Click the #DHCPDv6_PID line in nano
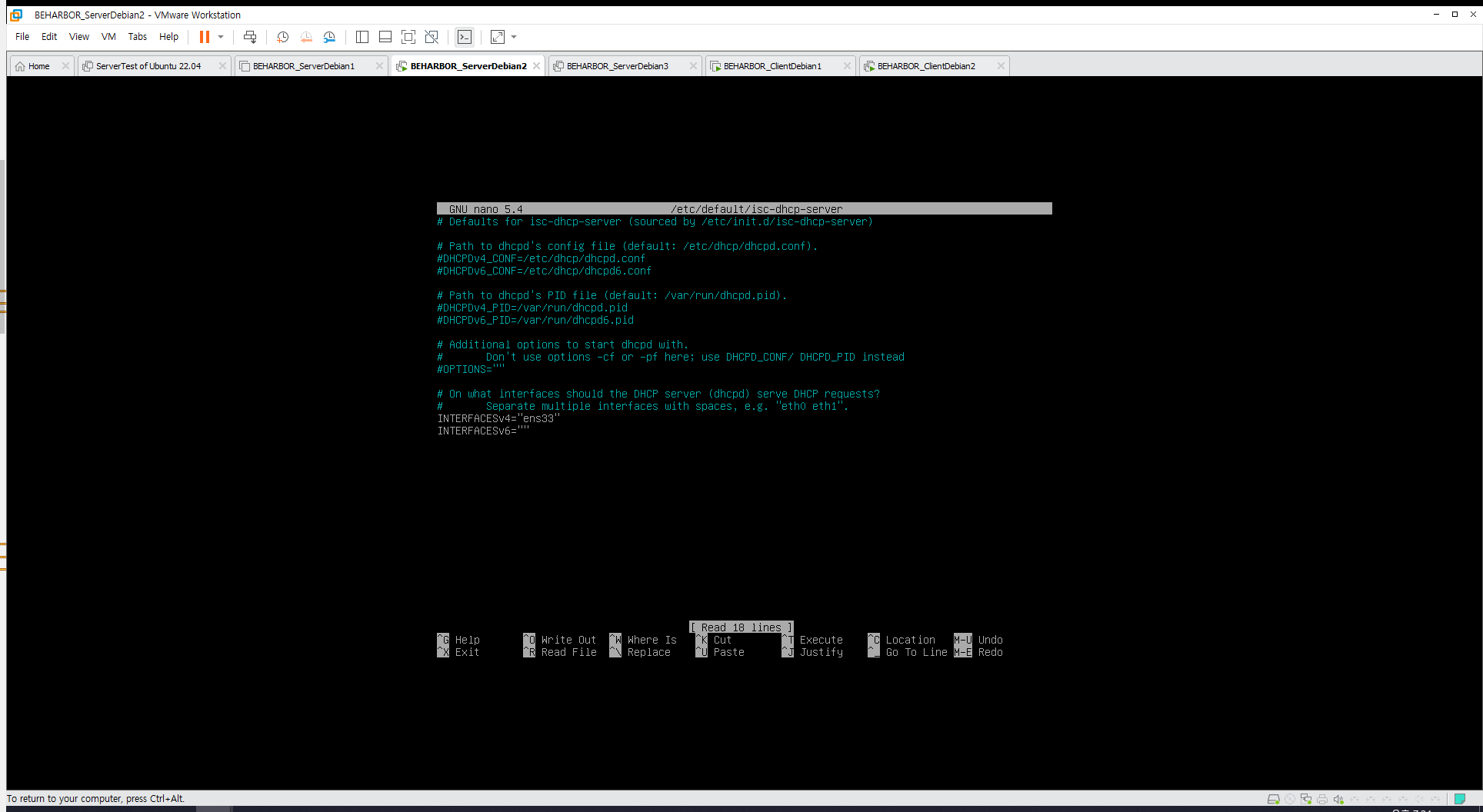Viewport: 1483px width, 812px height. (x=535, y=320)
